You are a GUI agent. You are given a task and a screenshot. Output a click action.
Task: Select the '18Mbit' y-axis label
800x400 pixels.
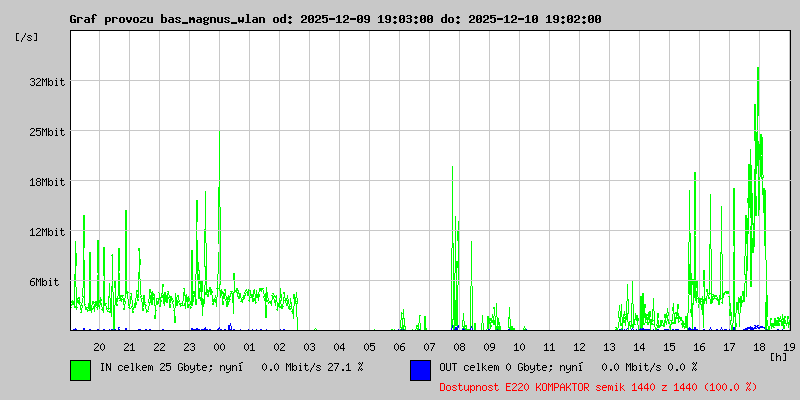coord(47,182)
